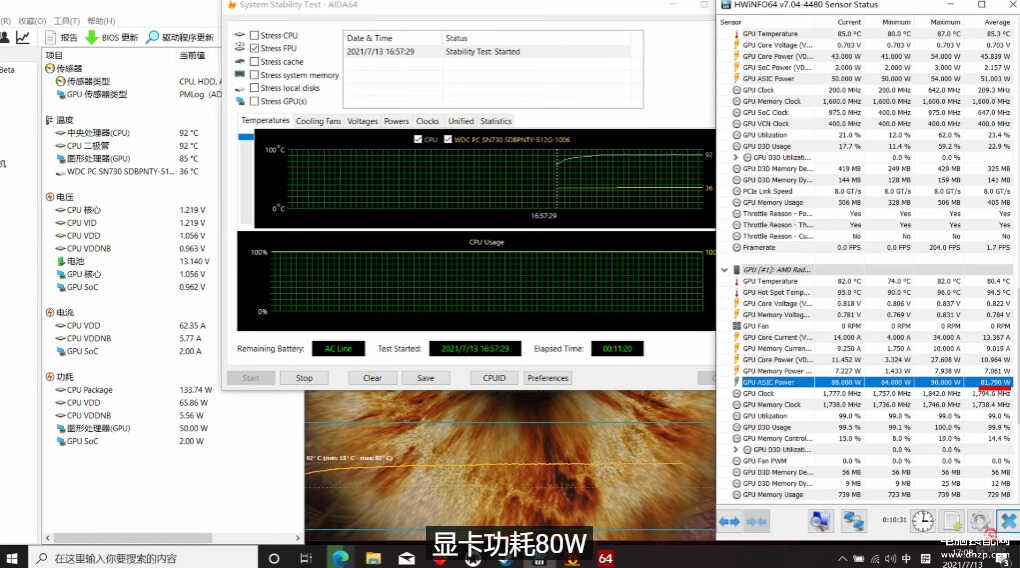The height and width of the screenshot is (568, 1020).
Task: Launch Microsoft Edge from the taskbar
Action: 340,558
